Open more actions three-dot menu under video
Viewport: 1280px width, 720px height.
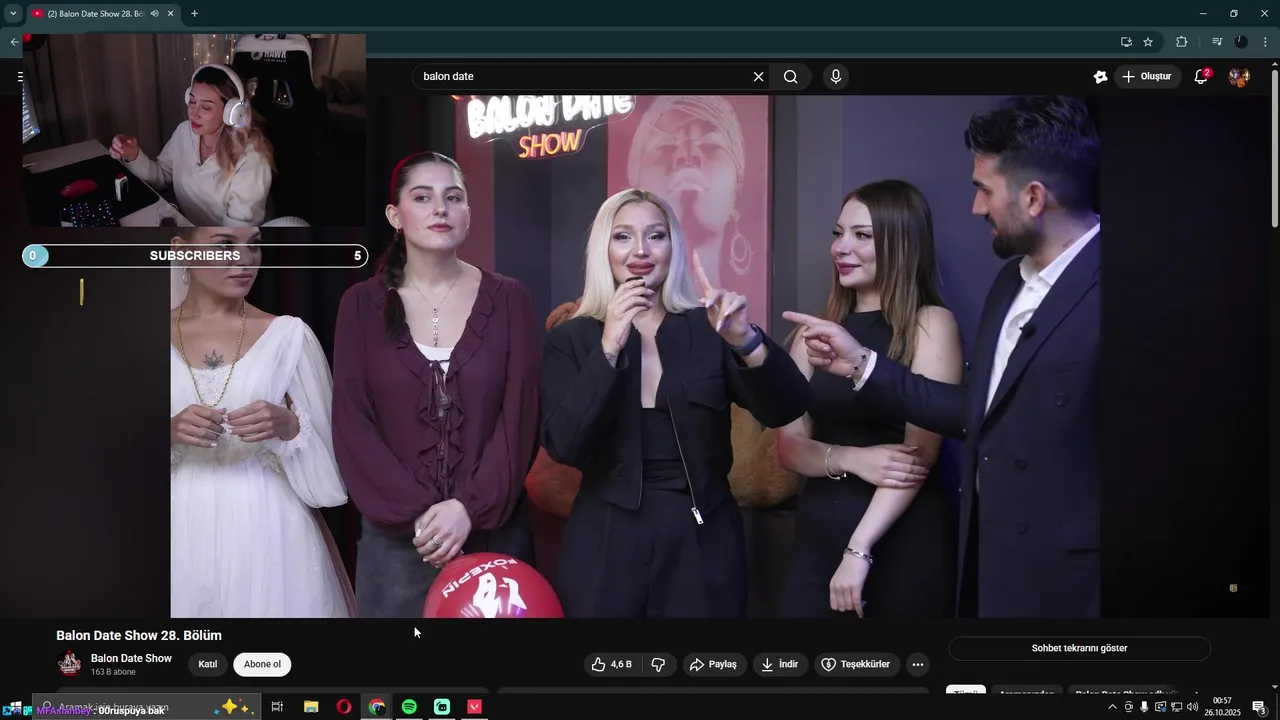[x=918, y=664]
